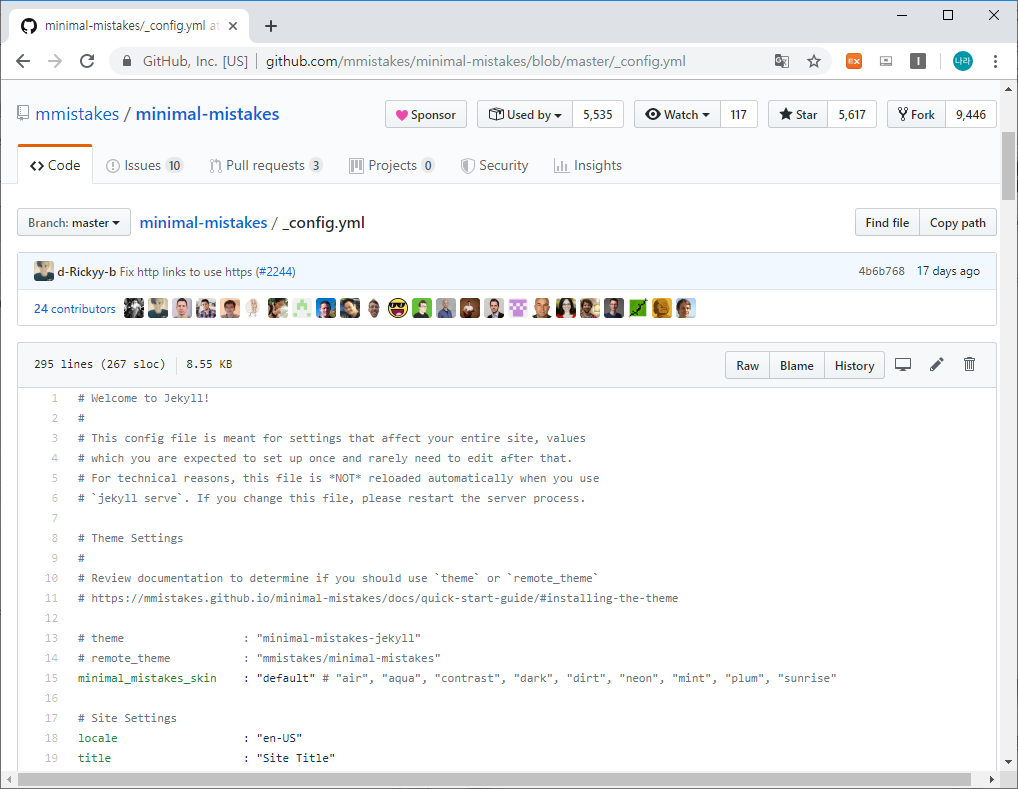This screenshot has height=789, width=1018.
Task: Open the Security tab
Action: click(x=494, y=166)
